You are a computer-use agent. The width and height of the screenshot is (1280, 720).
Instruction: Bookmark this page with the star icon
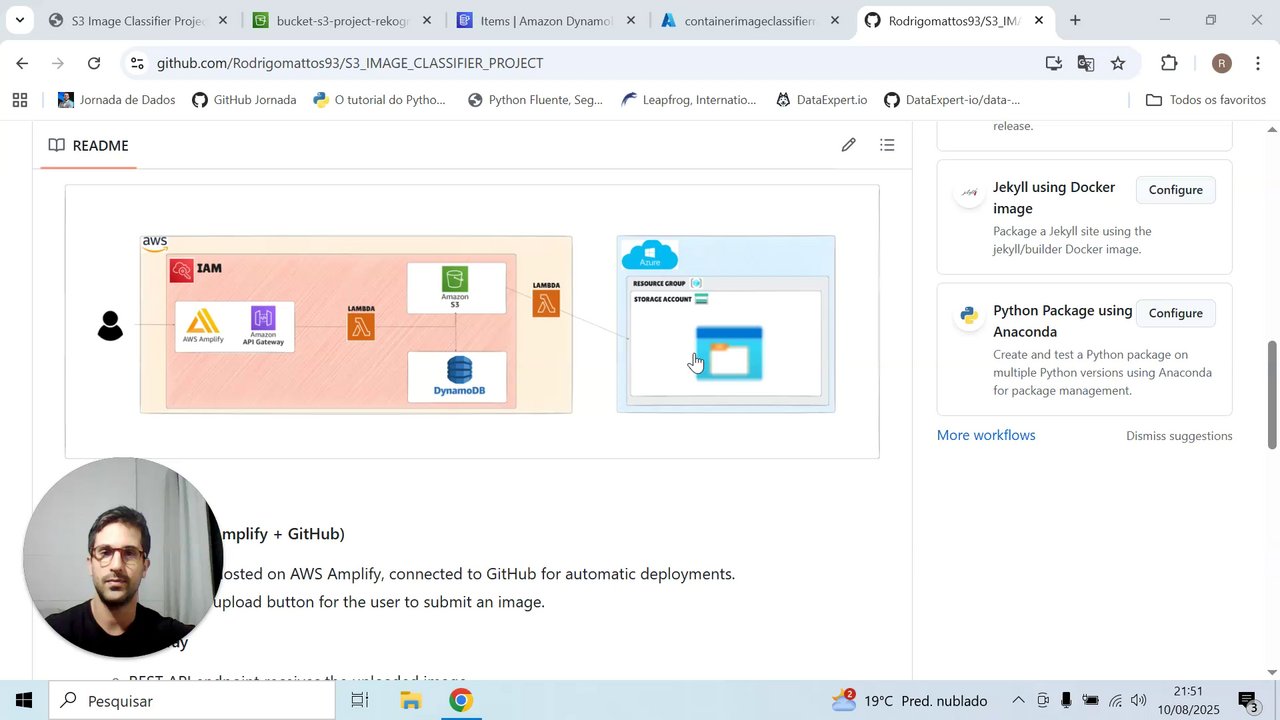click(x=1118, y=63)
